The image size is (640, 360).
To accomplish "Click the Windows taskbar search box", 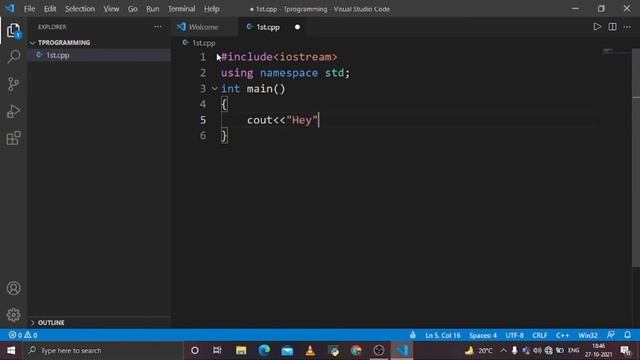I will pyautogui.click(x=102, y=350).
